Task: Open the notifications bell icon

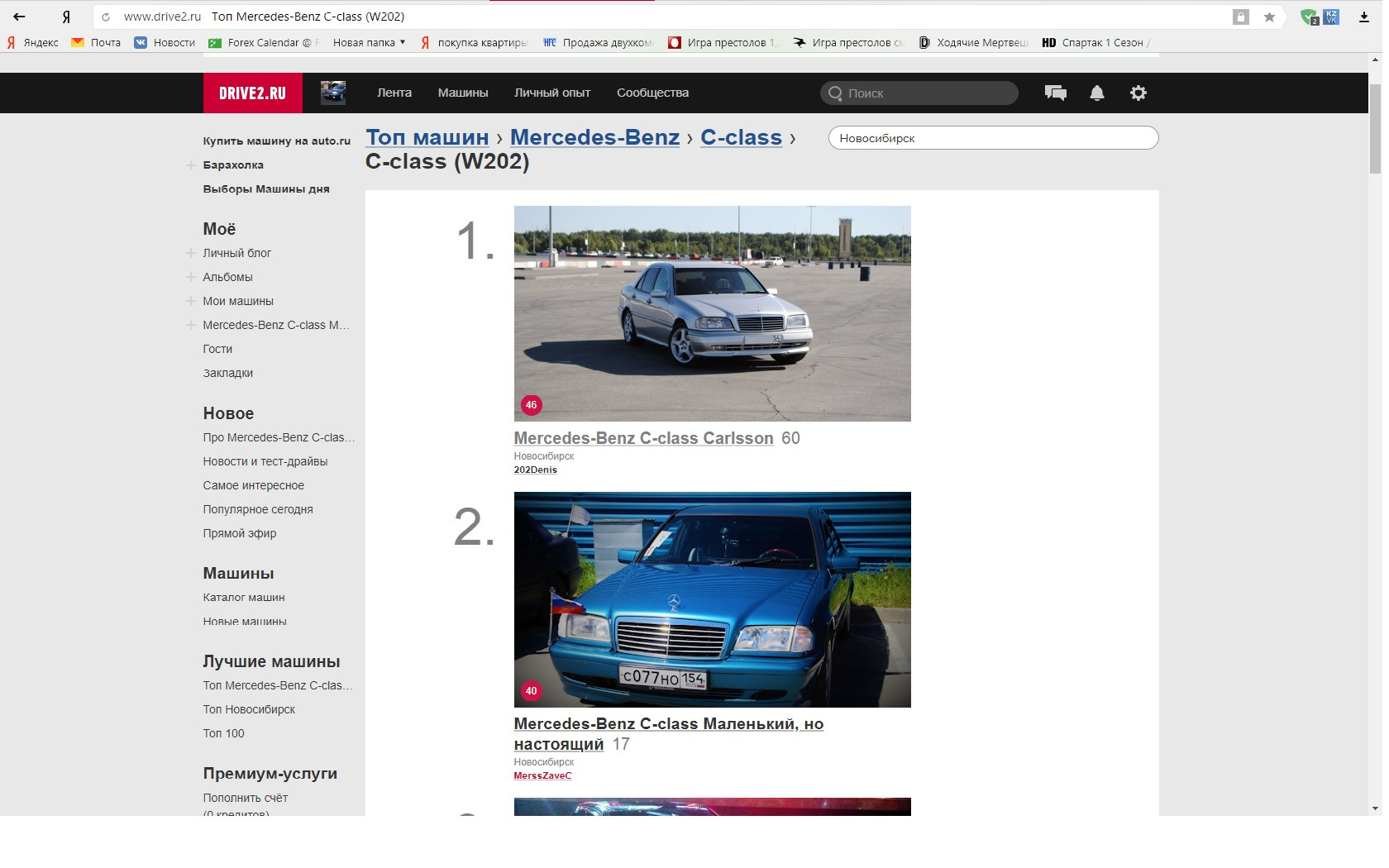Action: 1097,93
